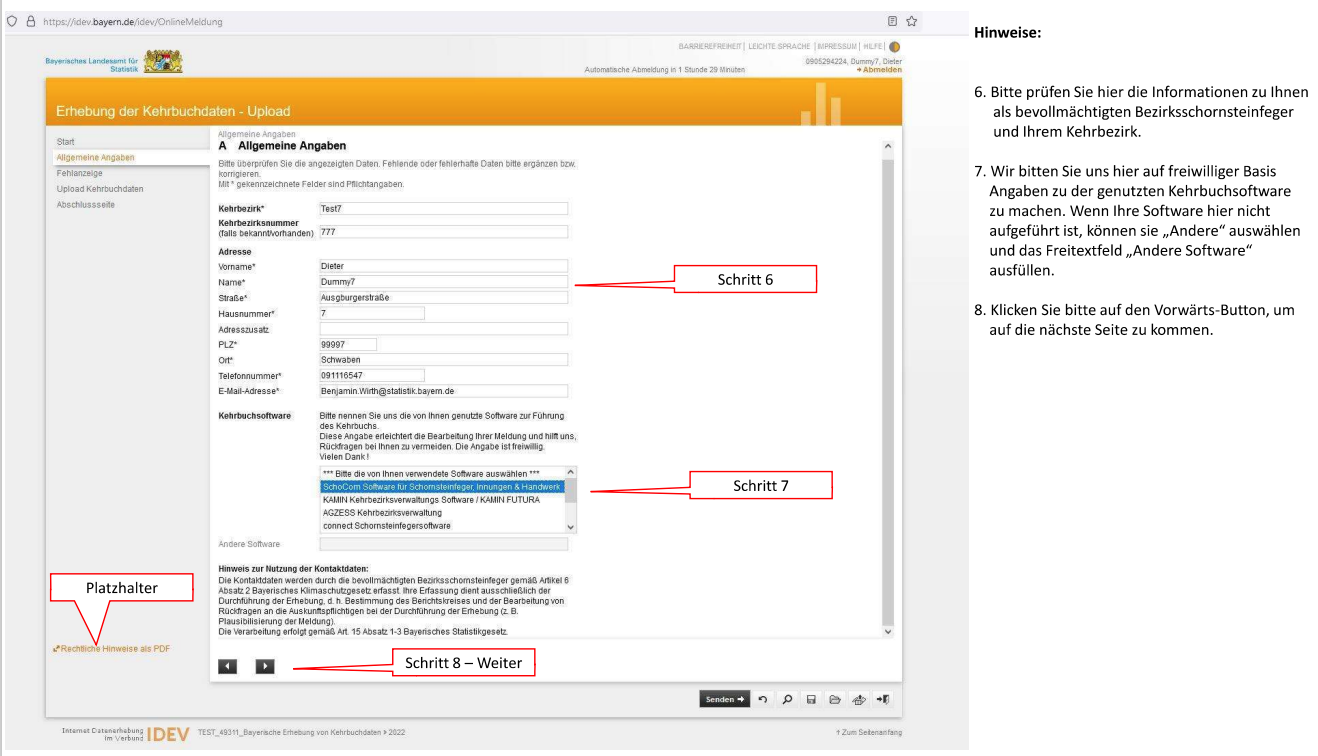Click form panel scroll down arrow

[888, 632]
